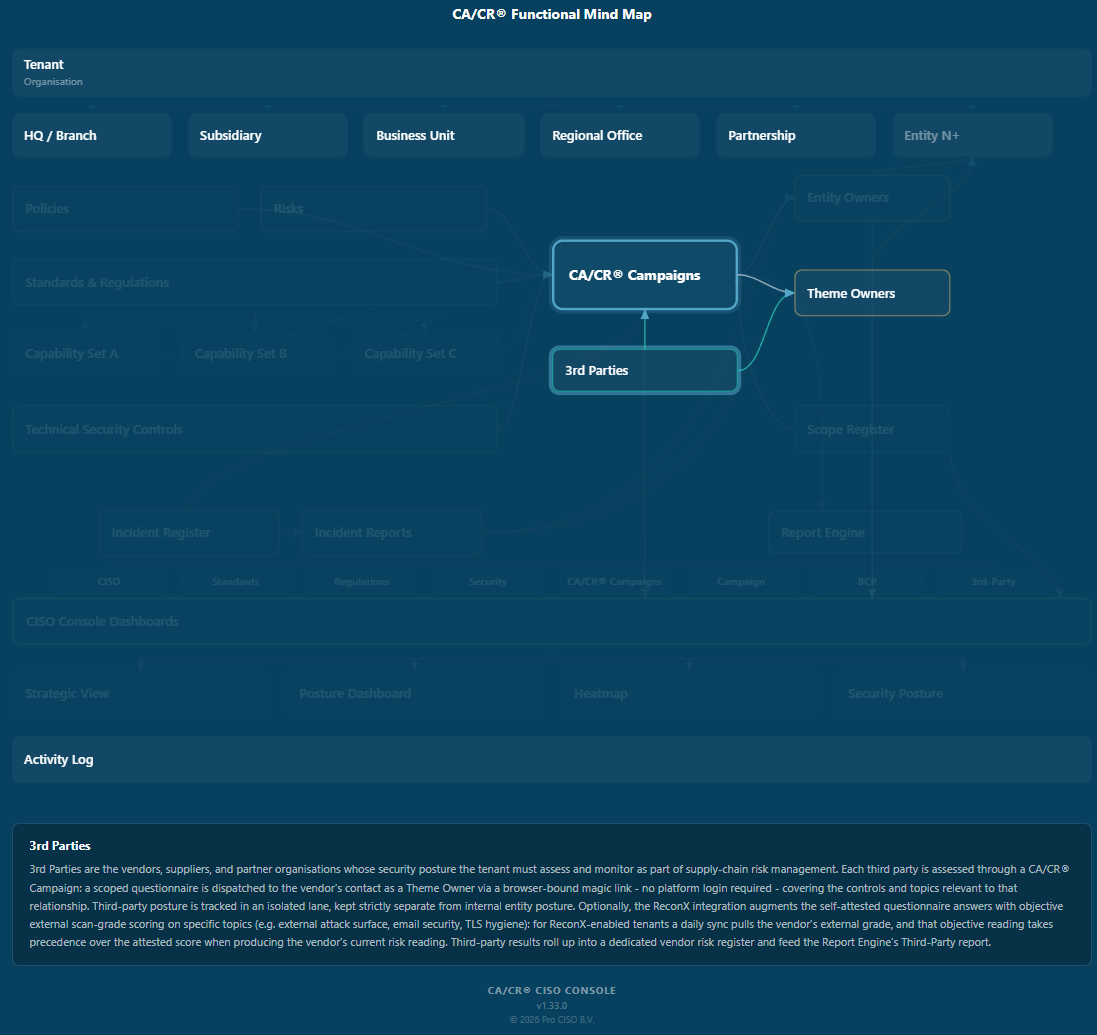Select the Theme Owners node
This screenshot has height=1035, width=1097.
coord(872,293)
